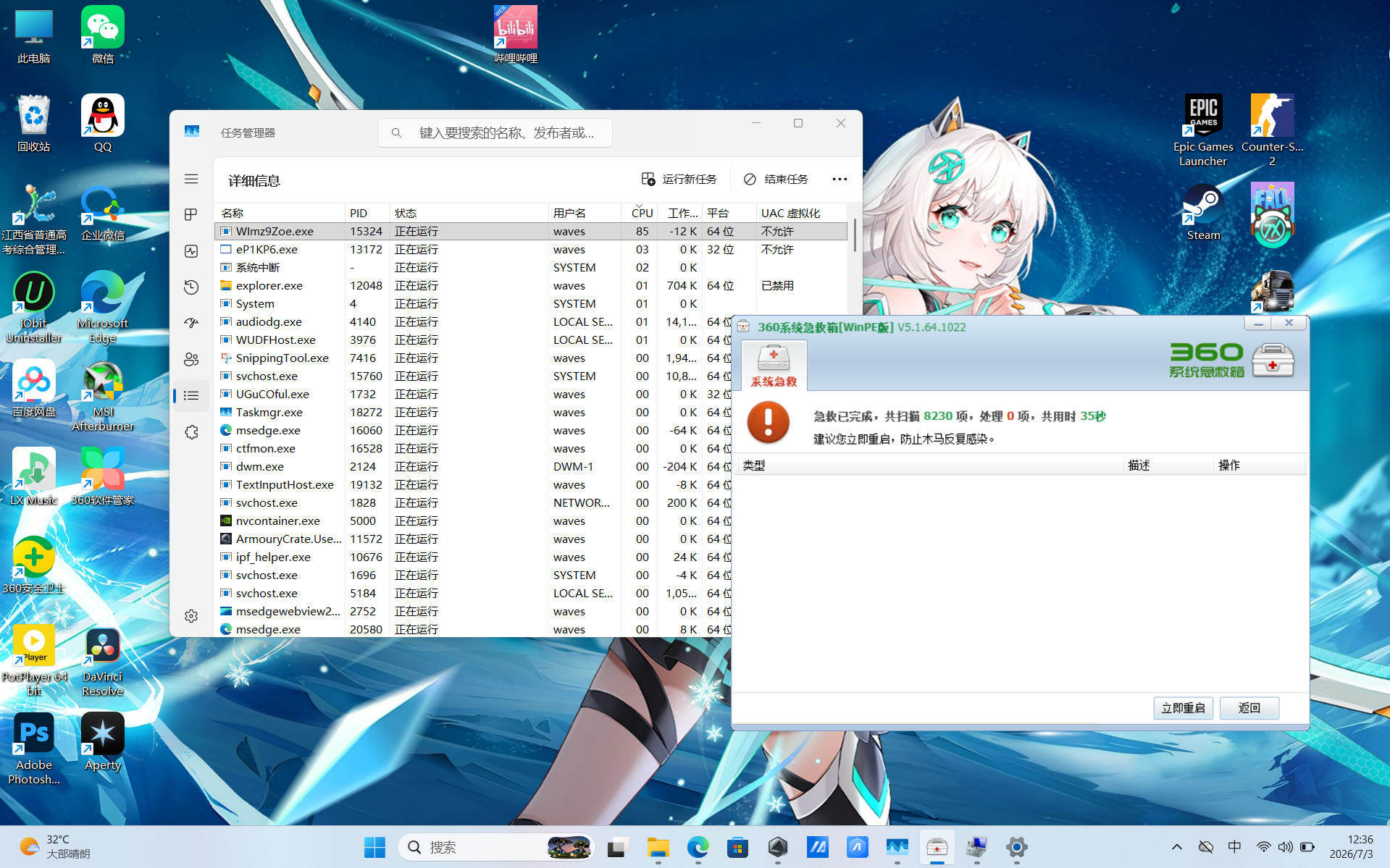Select the MSI Afterburner desktop icon
Screen dimensions: 1390x868
click(x=103, y=396)
